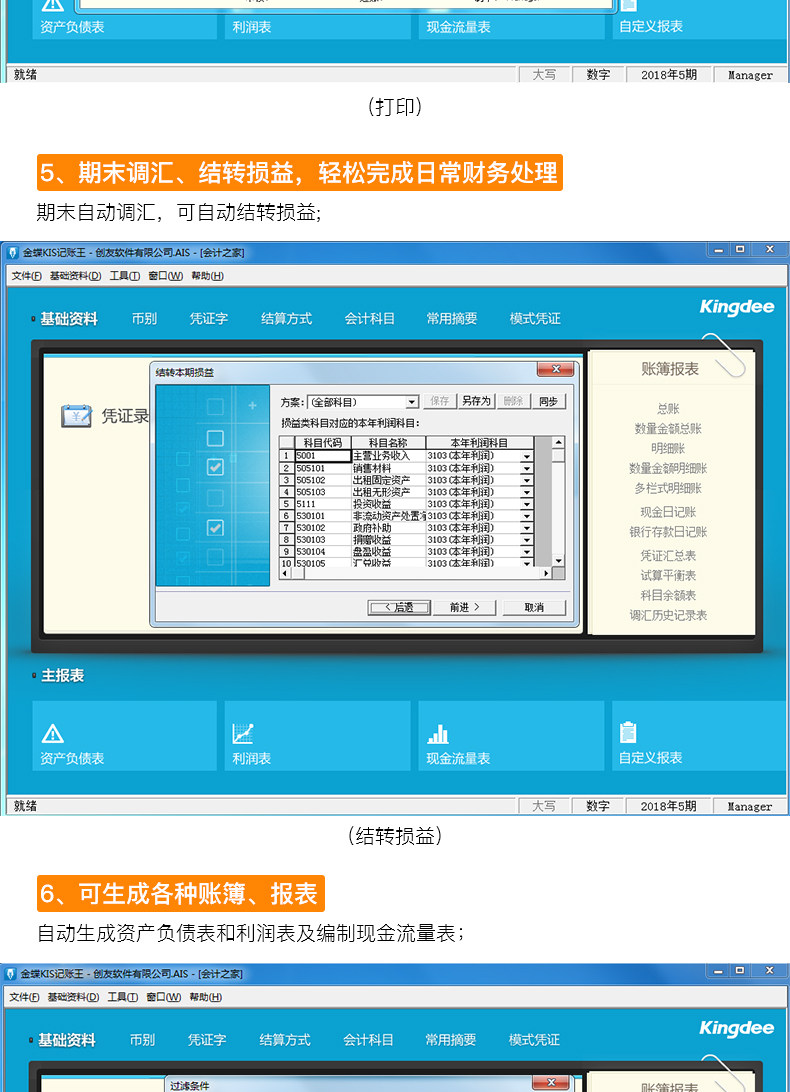Click the table's vertical scroll-up arrow
The height and width of the screenshot is (1092, 790).
pyautogui.click(x=558, y=442)
